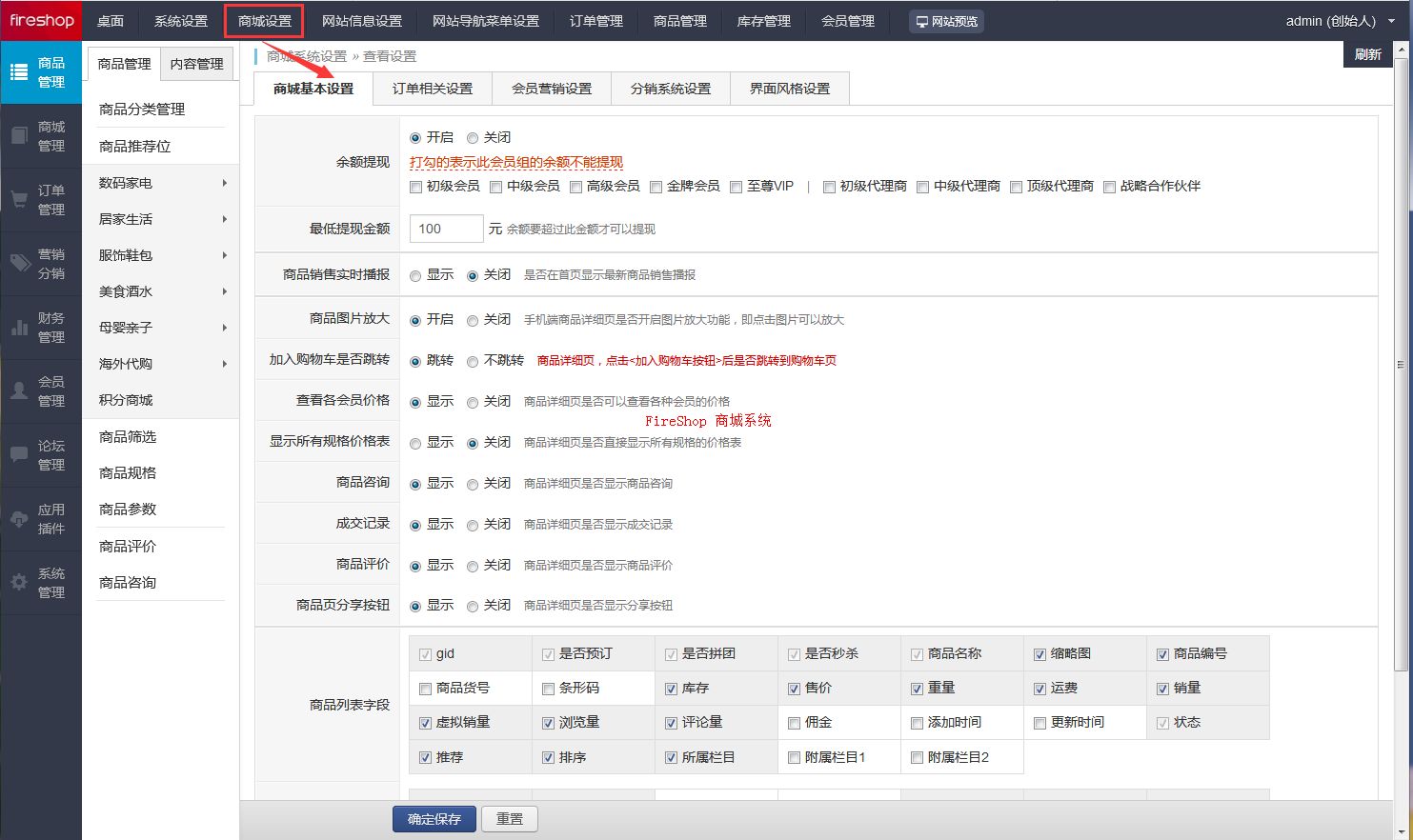
Task: Switch to 会员营销设置 tab
Action: [x=552, y=89]
